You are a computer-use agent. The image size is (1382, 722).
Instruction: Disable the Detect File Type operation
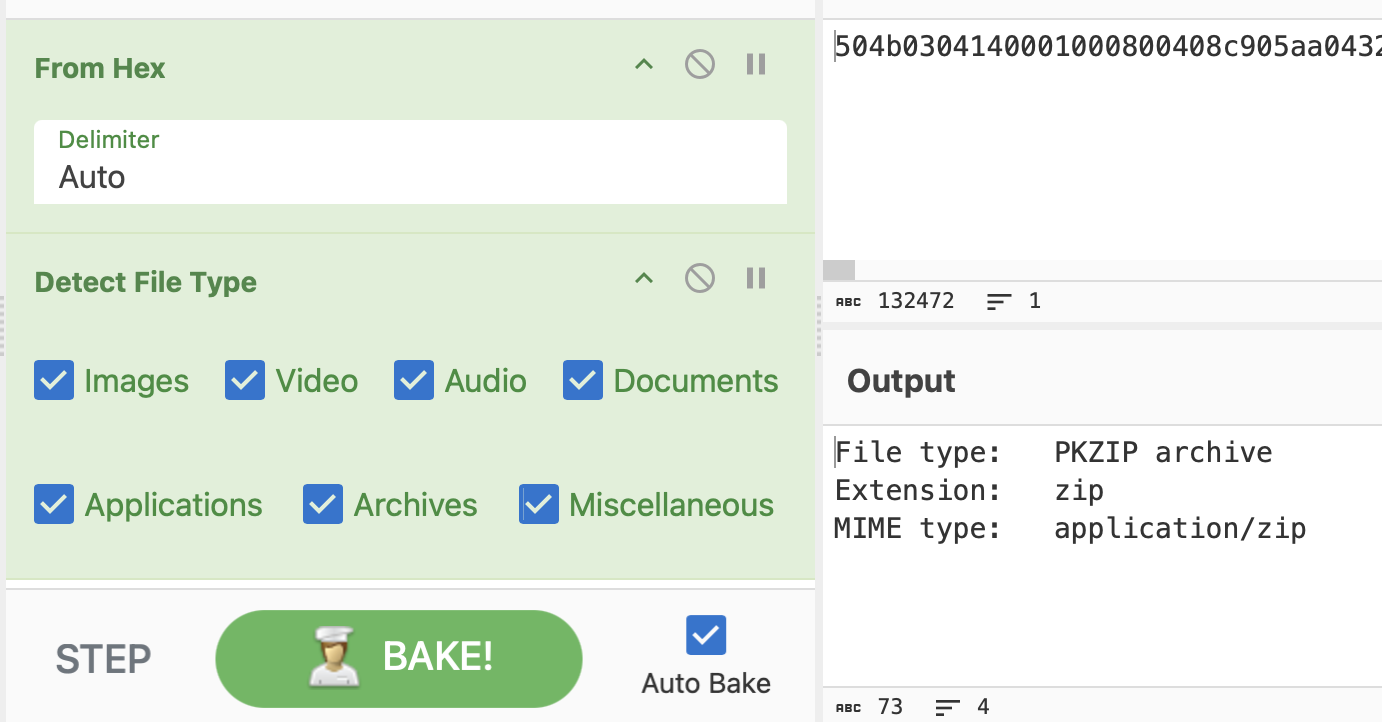[x=699, y=278]
